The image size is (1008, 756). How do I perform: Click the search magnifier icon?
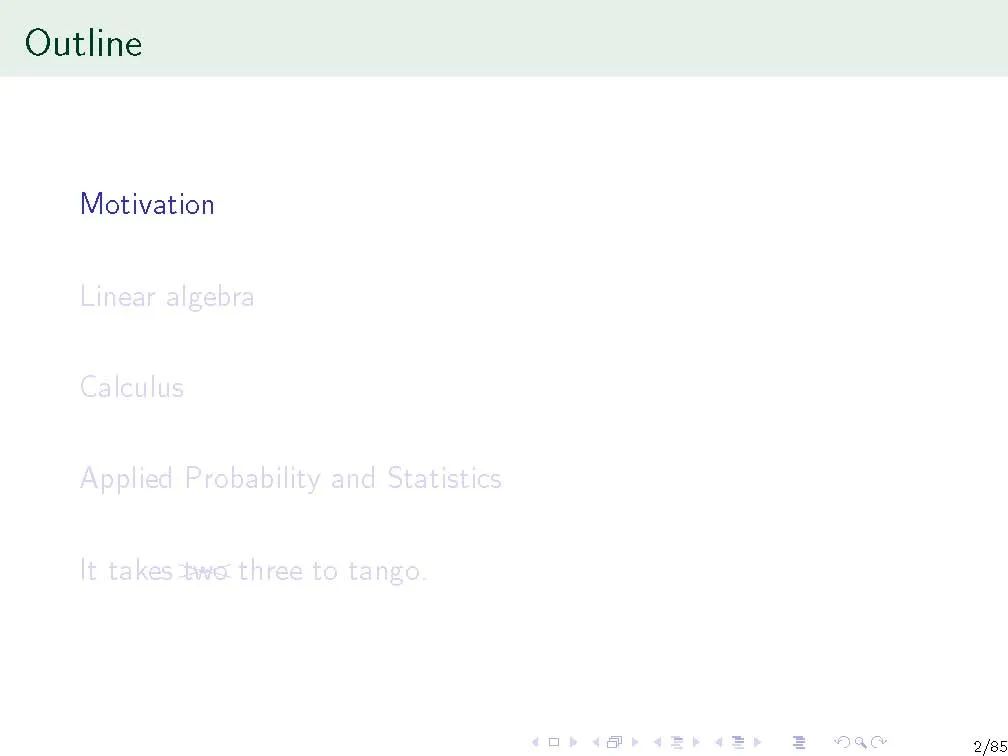[x=859, y=742]
